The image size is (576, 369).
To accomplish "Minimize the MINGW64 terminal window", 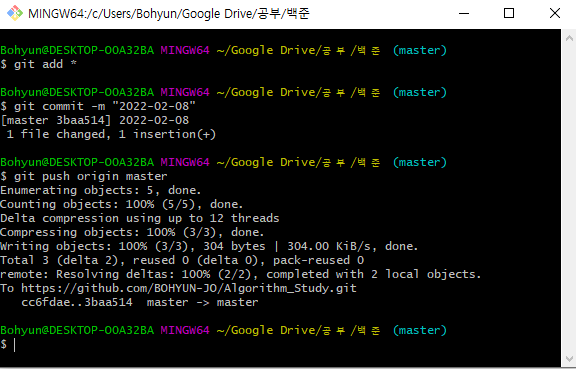I will coord(464,14).
